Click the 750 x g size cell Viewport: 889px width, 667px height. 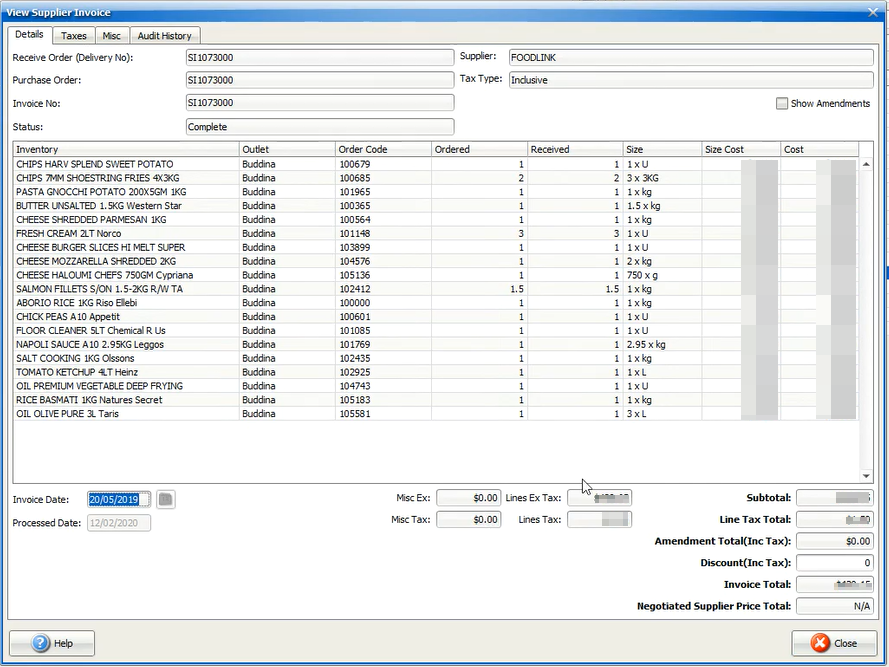pyautogui.click(x=662, y=275)
